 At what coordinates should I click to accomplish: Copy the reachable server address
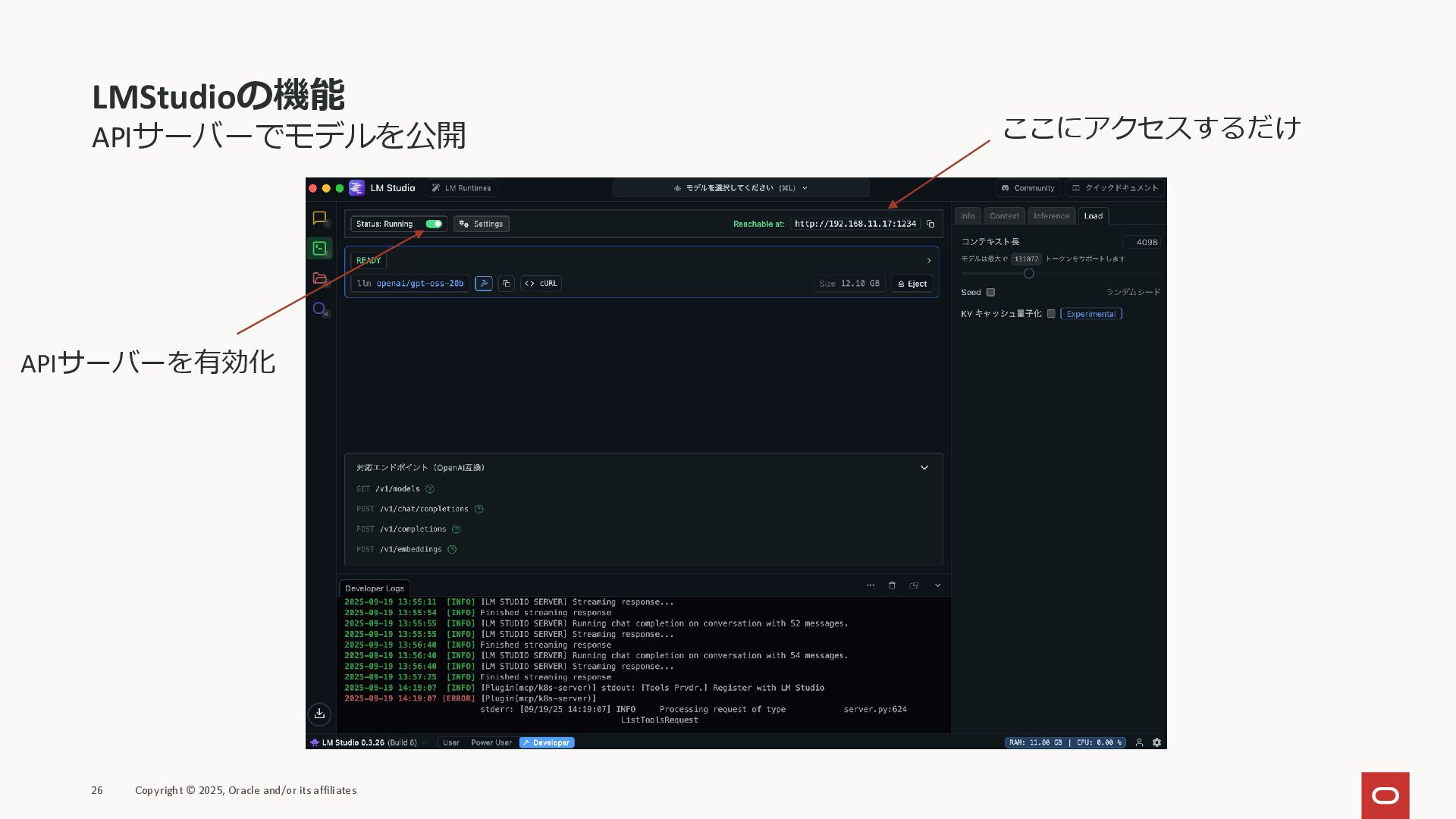(930, 224)
